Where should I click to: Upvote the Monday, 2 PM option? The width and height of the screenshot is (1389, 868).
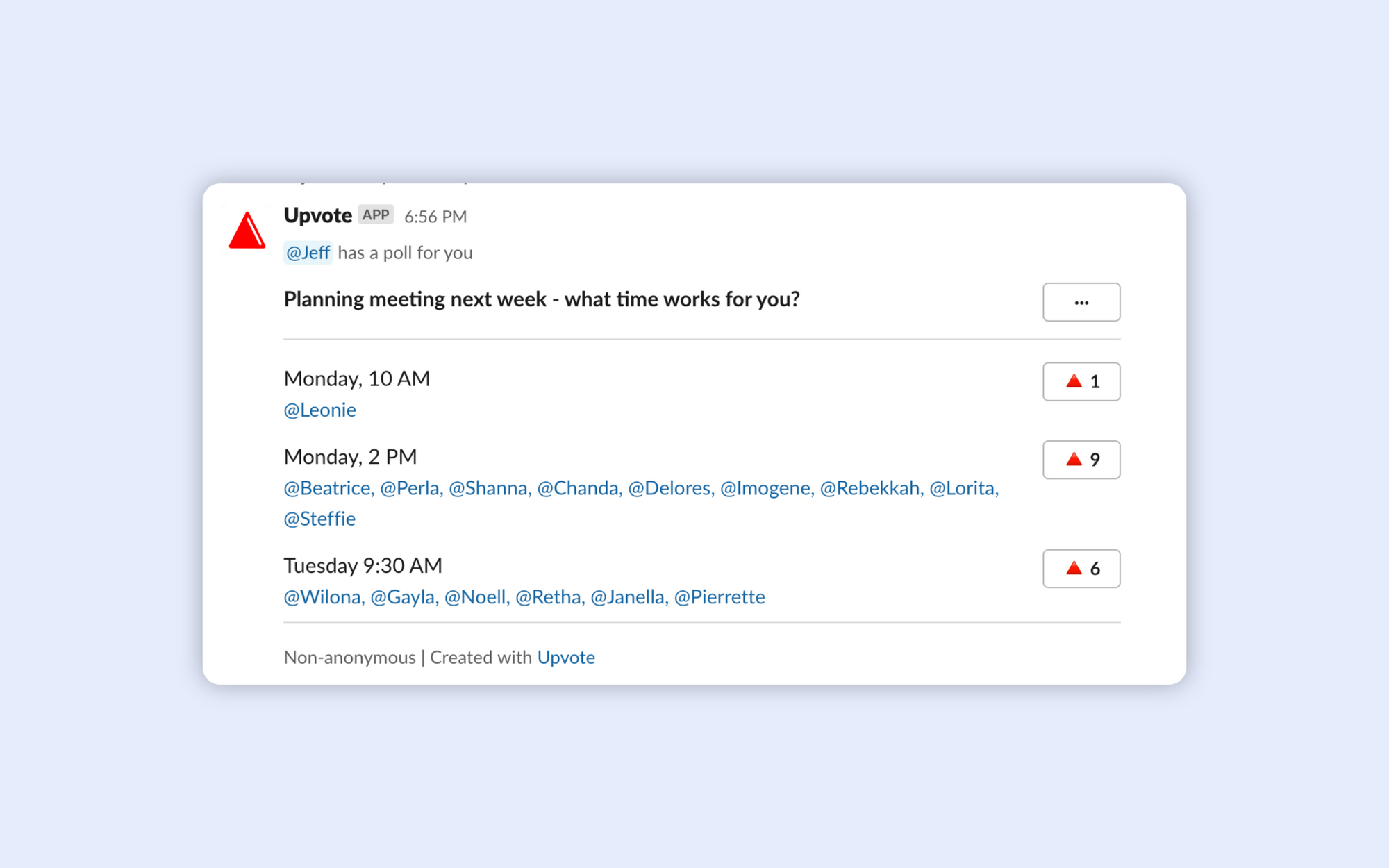(x=1081, y=460)
